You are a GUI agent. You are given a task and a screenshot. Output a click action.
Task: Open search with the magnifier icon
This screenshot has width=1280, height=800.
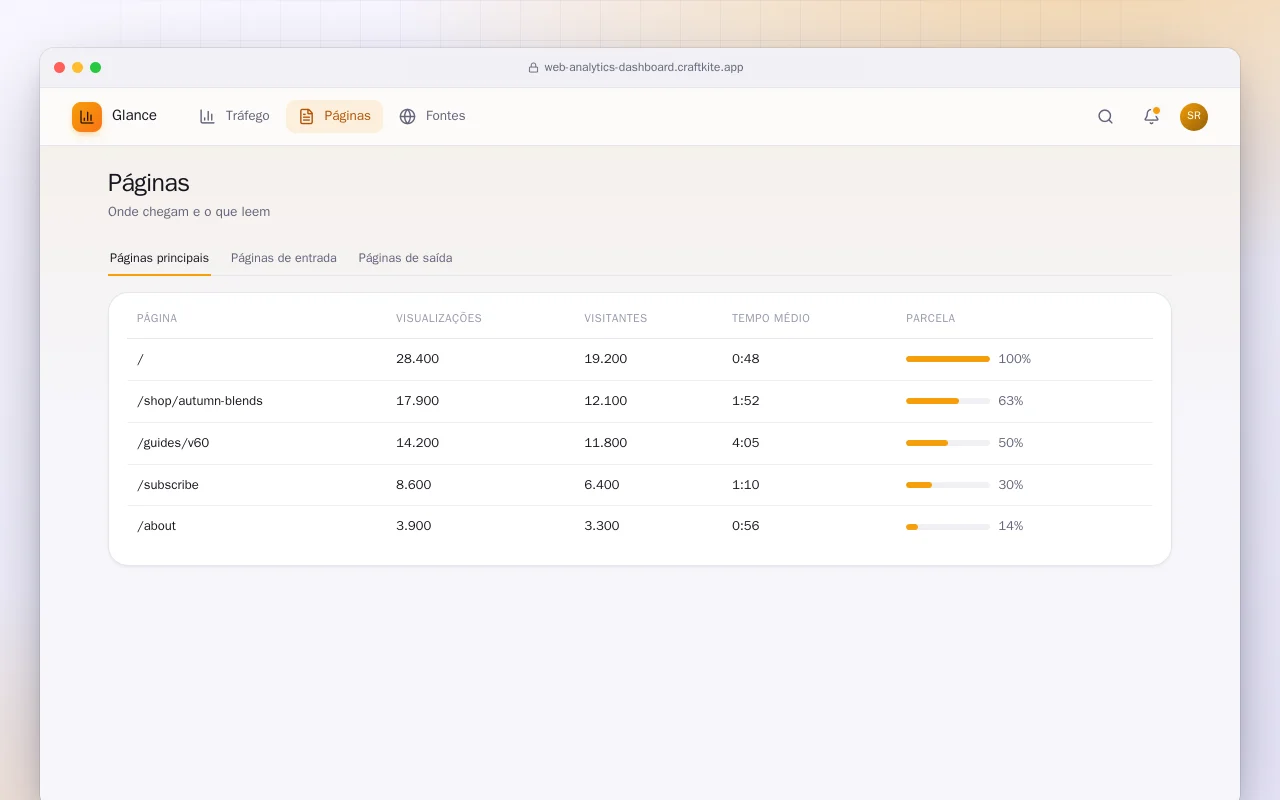(1105, 116)
